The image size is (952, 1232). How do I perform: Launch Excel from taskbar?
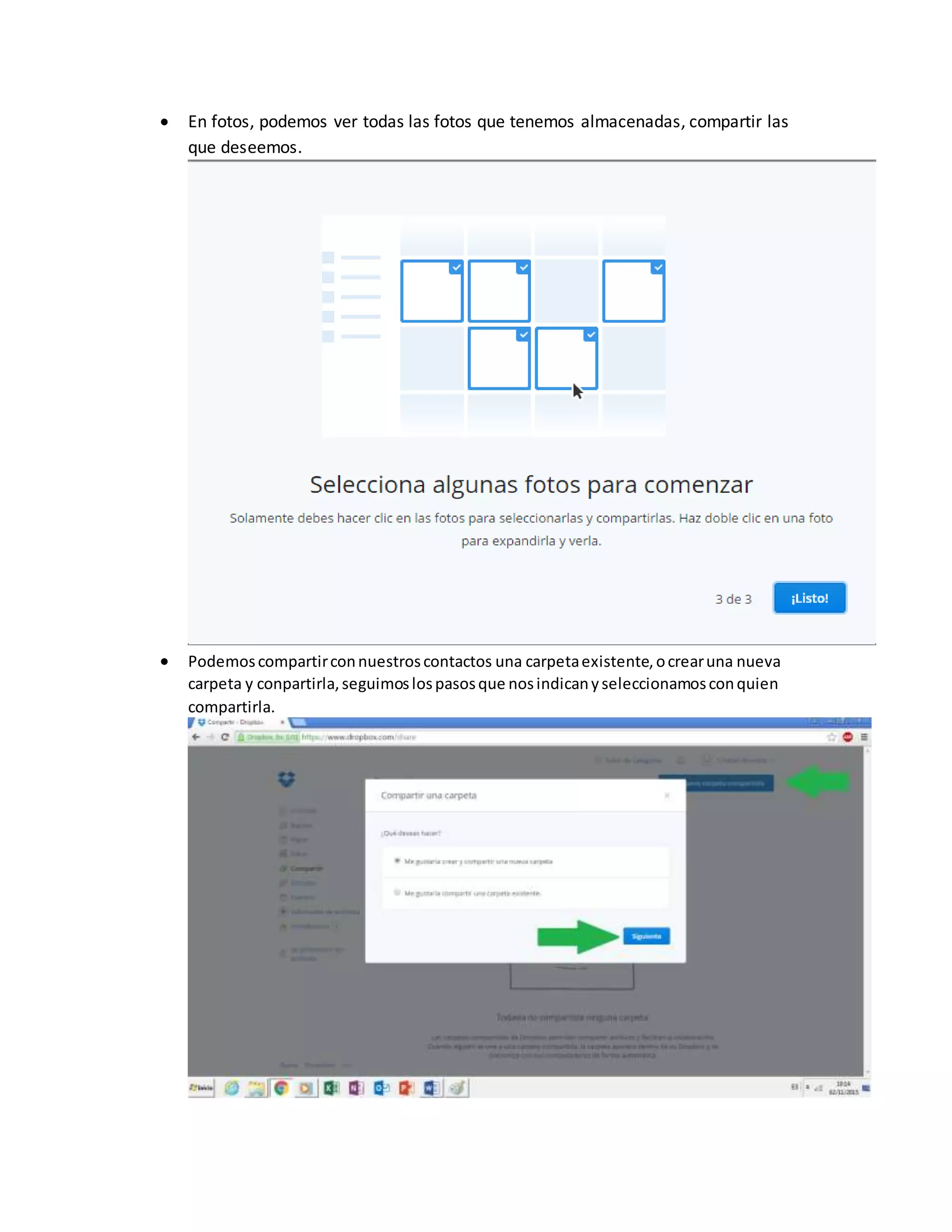click(331, 1088)
